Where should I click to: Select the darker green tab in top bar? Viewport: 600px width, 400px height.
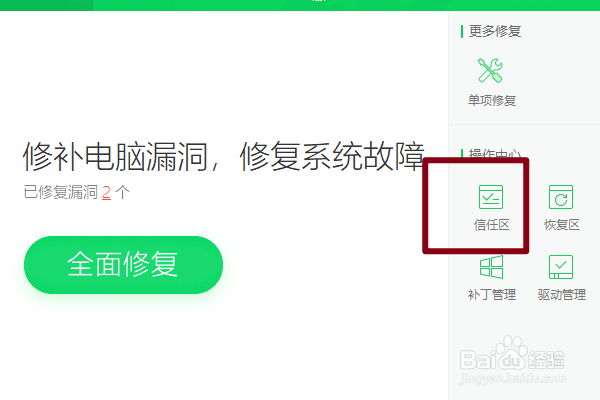[46, 5]
